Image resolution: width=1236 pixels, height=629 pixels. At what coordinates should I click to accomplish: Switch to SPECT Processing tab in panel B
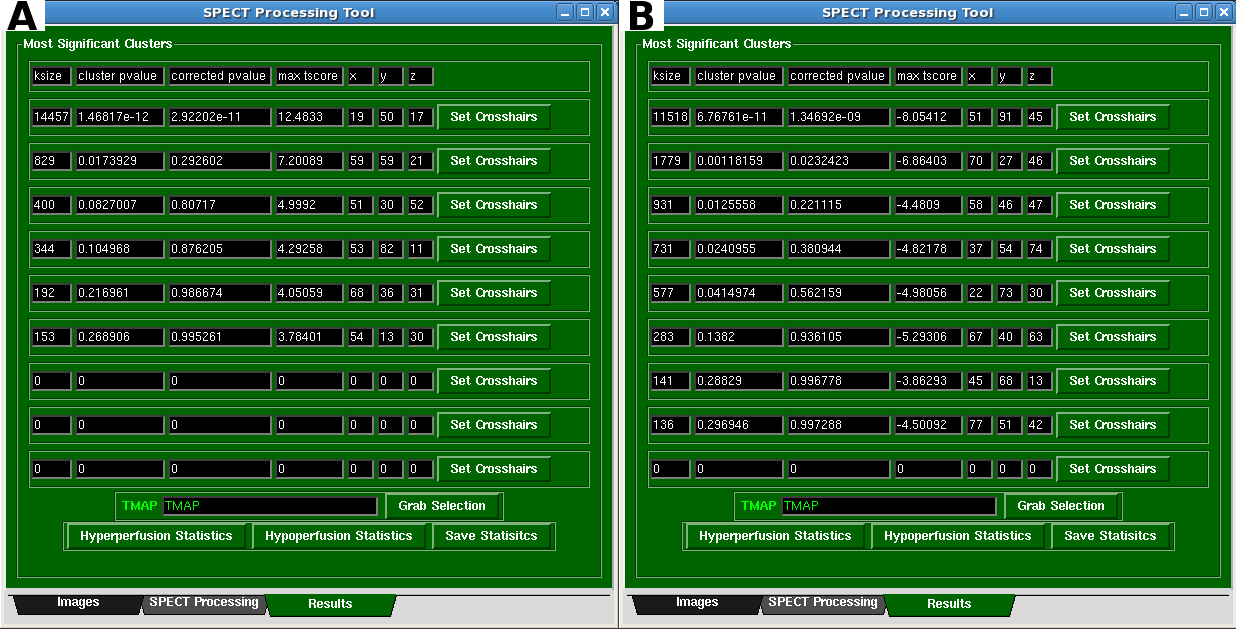[x=822, y=603]
